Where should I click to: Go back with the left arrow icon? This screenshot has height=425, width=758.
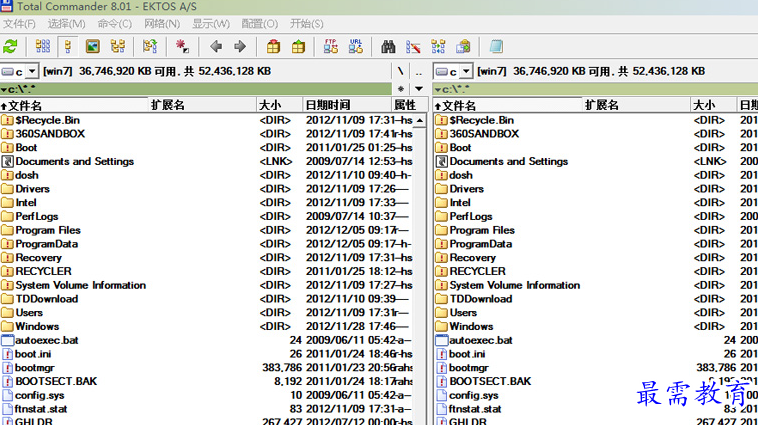[x=216, y=46]
